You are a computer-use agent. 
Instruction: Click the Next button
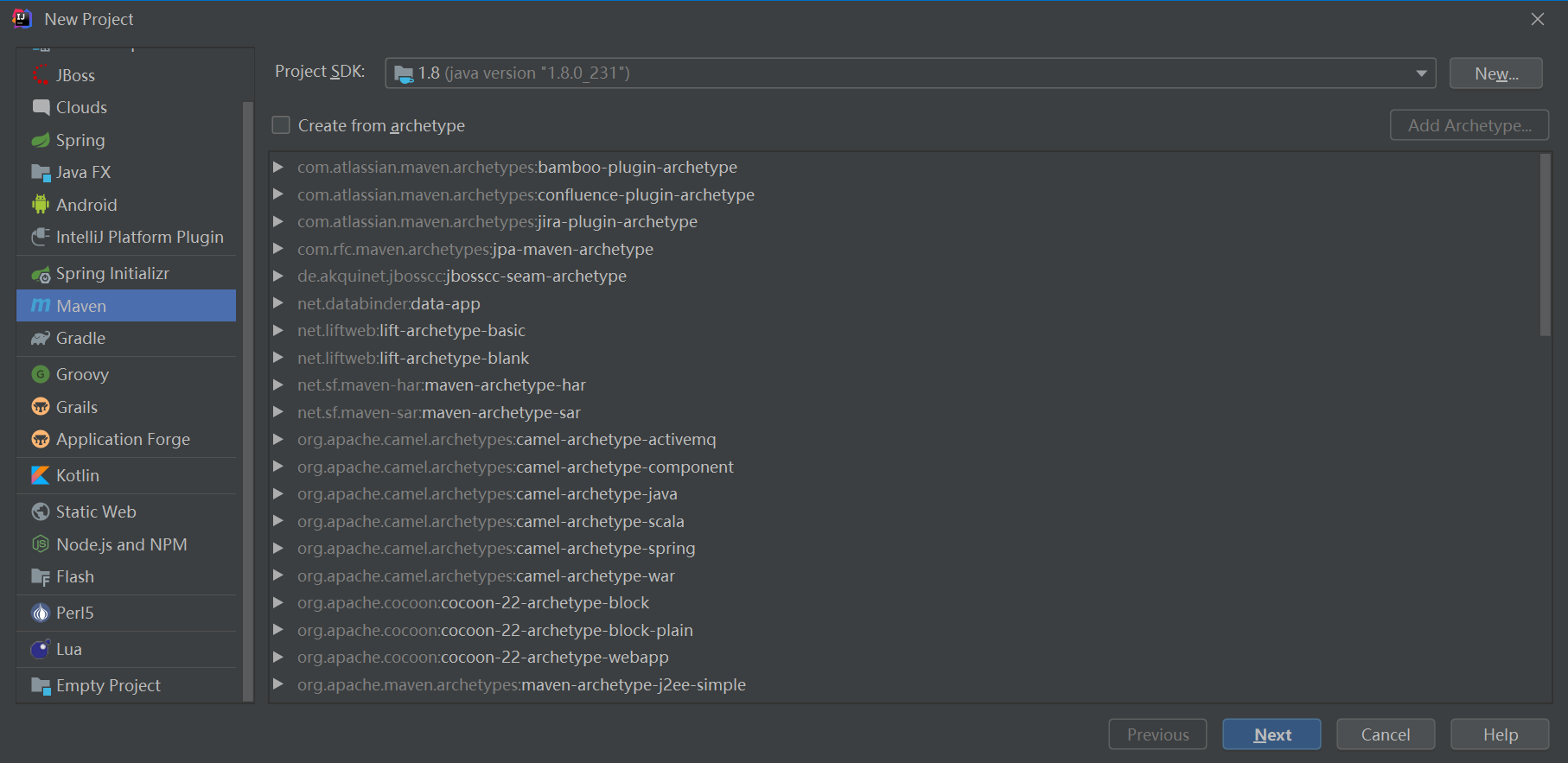[x=1272, y=734]
